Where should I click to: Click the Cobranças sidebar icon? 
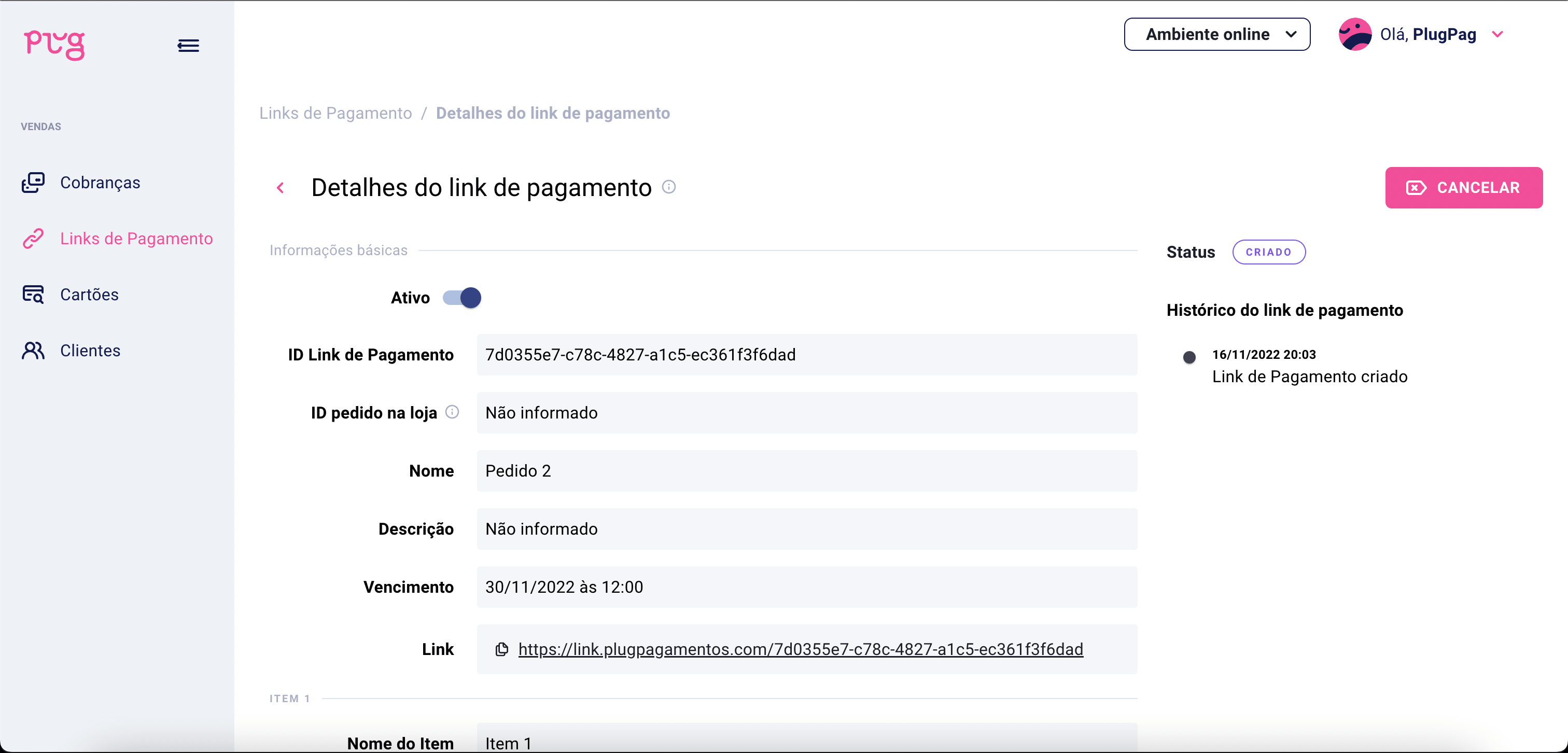click(34, 183)
